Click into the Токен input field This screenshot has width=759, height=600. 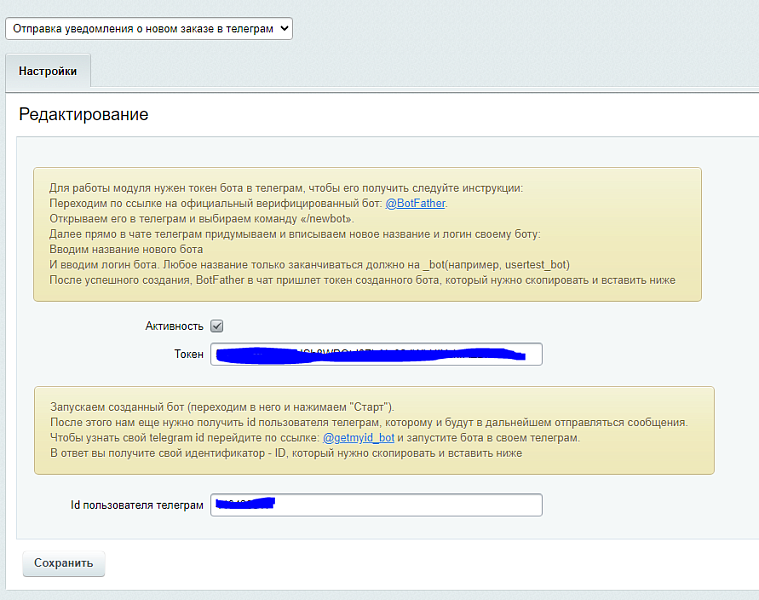376,354
